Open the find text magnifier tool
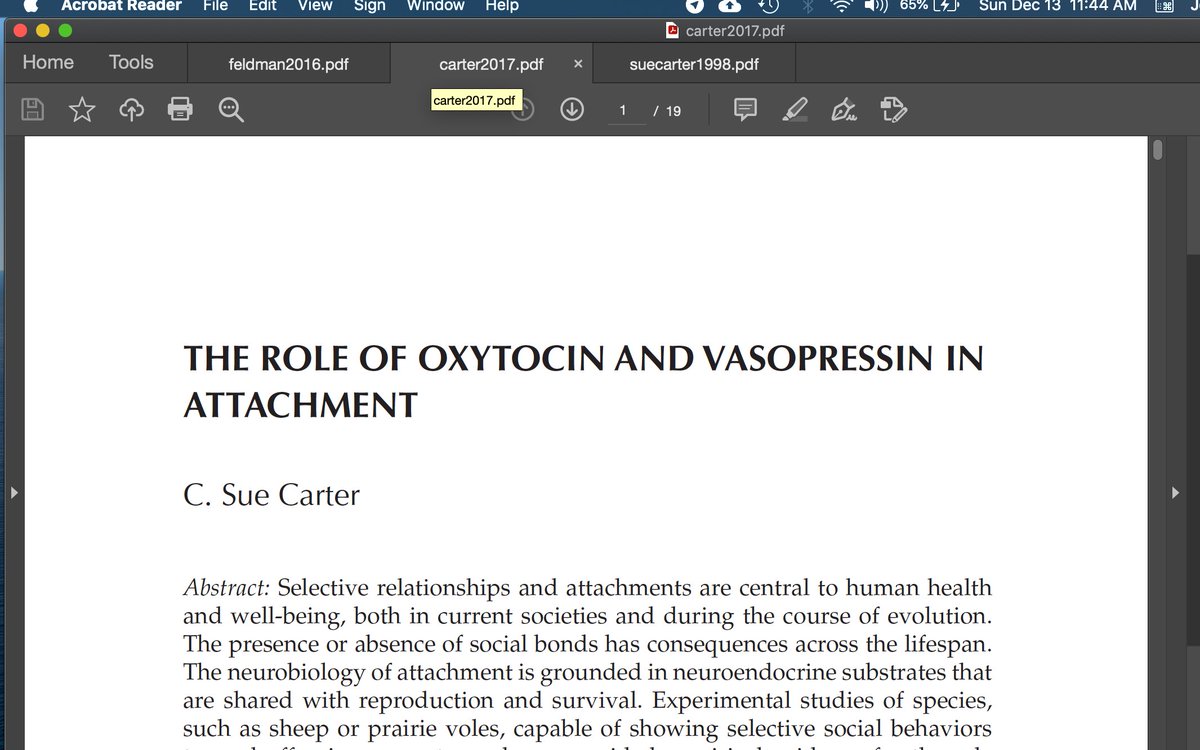 pyautogui.click(x=231, y=110)
